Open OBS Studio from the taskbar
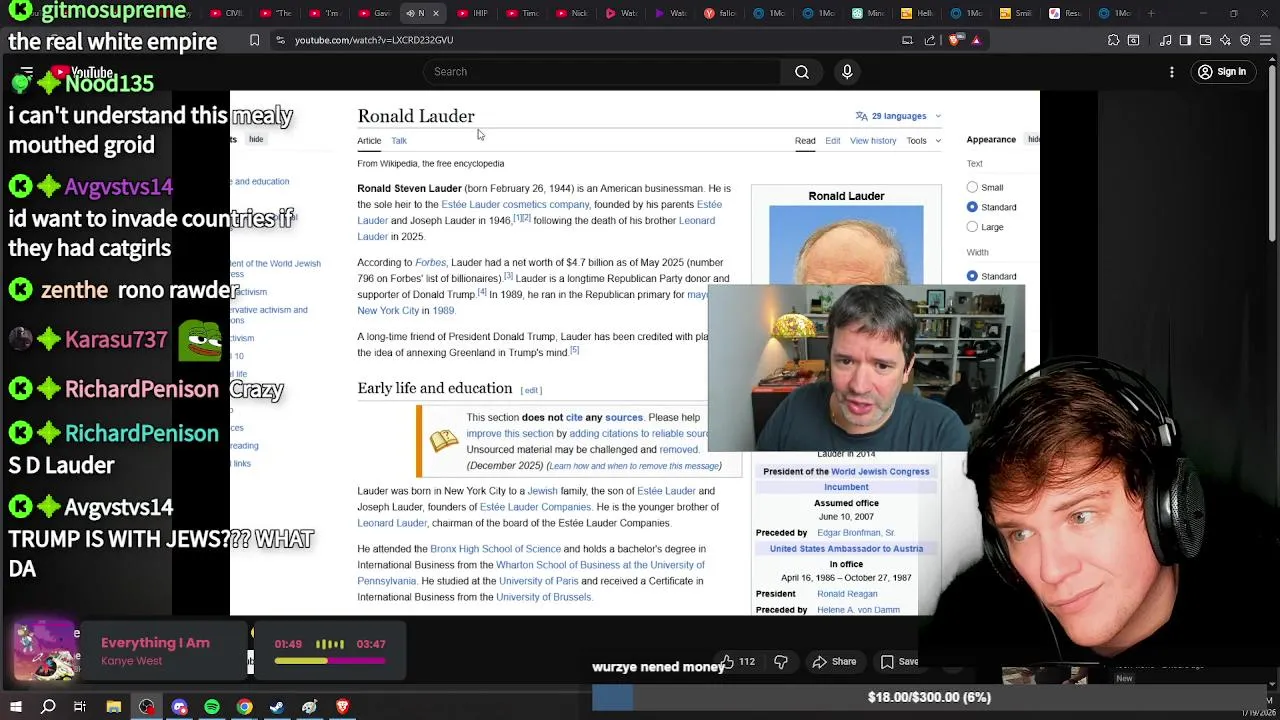Screen dimensions: 1280x720 [147, 707]
